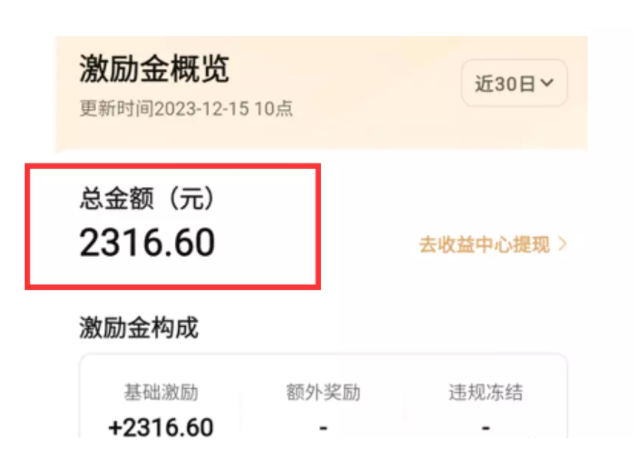Screen dimensions: 642x462
Task: Select the 额外奖励 column label
Action: coord(322,392)
